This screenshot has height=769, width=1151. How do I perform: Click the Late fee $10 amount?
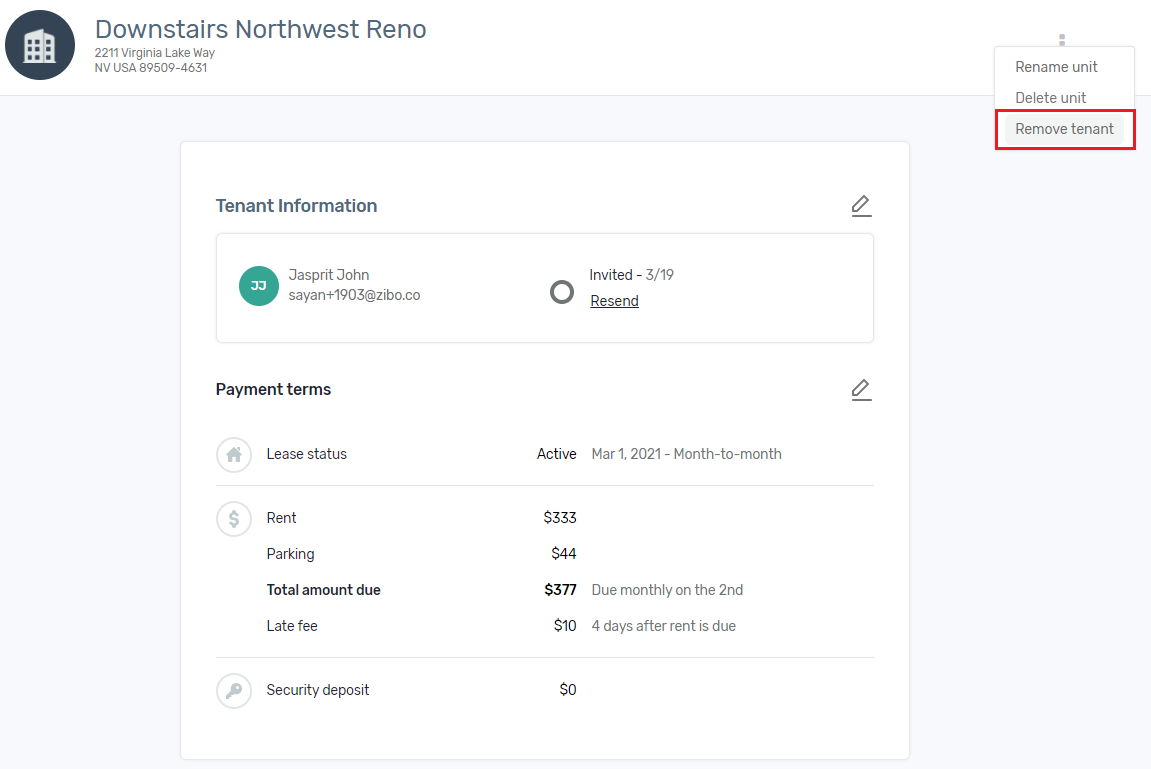pyautogui.click(x=564, y=626)
